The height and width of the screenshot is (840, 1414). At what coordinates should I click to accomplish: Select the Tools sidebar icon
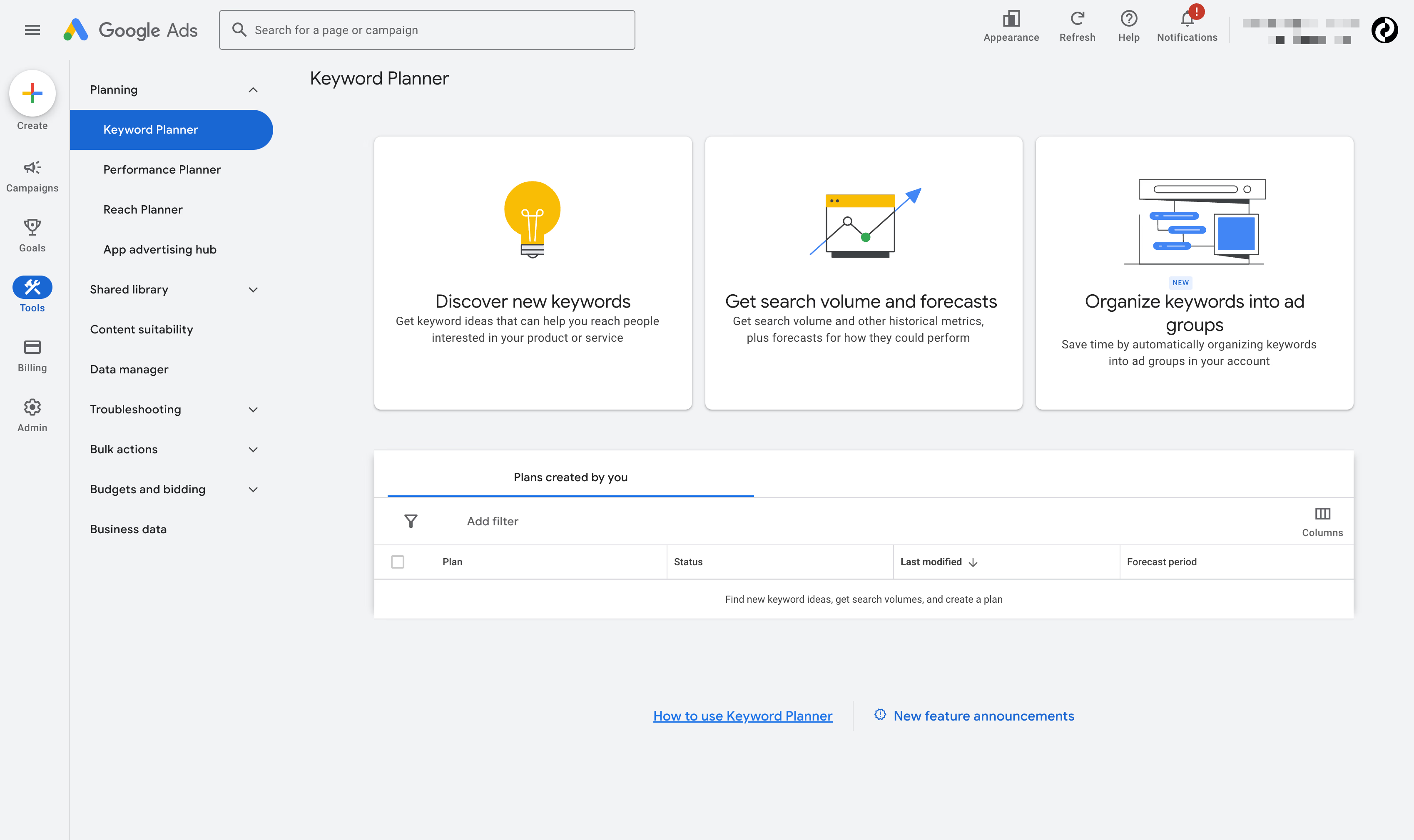pyautogui.click(x=32, y=287)
